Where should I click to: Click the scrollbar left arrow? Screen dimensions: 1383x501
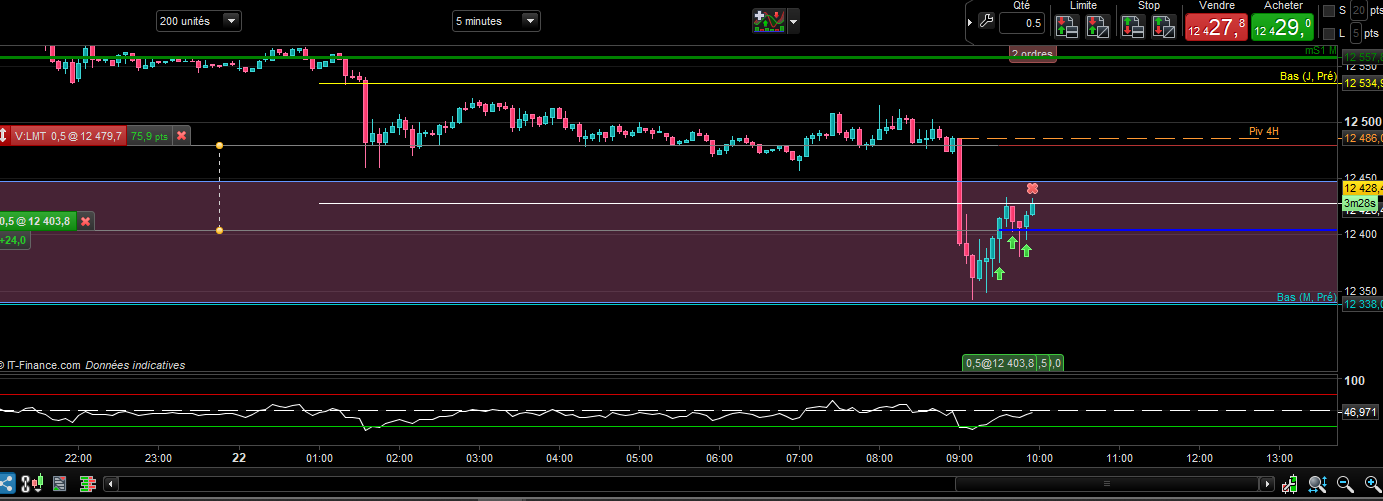click(111, 484)
